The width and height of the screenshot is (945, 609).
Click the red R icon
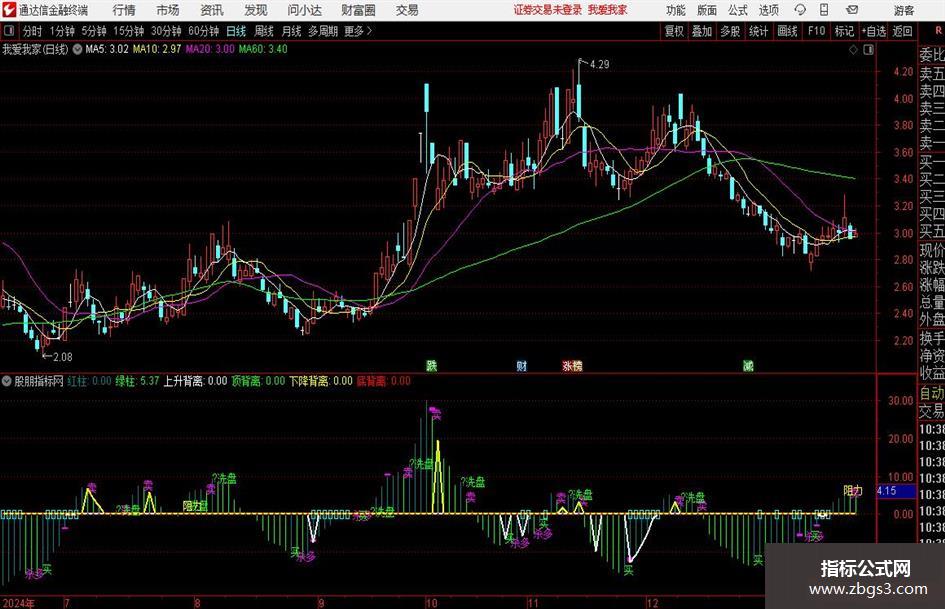(938, 31)
